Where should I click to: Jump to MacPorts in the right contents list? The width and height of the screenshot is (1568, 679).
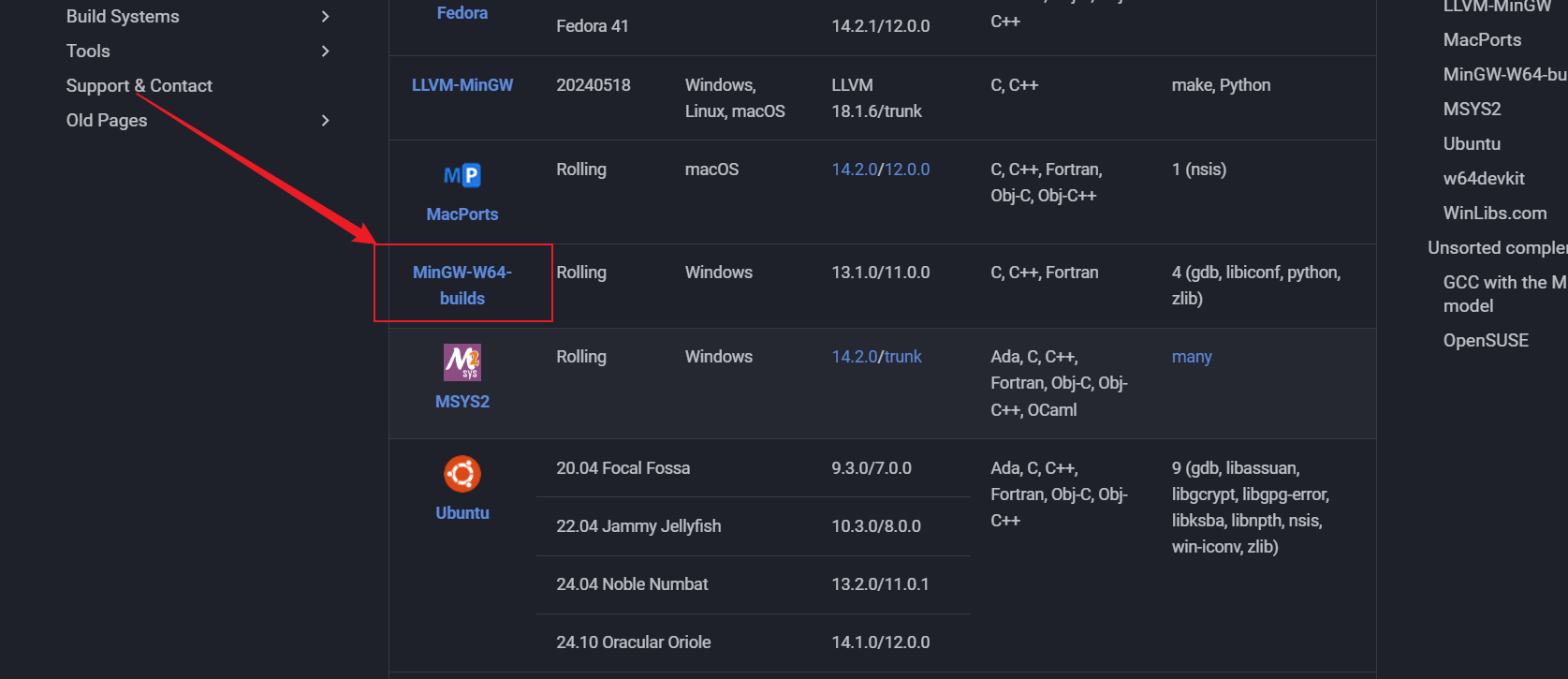(x=1482, y=40)
